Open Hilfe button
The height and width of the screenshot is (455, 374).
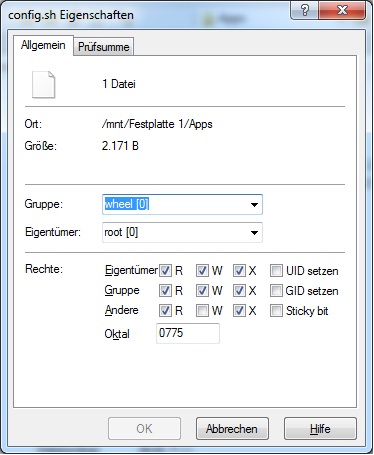coord(320,428)
